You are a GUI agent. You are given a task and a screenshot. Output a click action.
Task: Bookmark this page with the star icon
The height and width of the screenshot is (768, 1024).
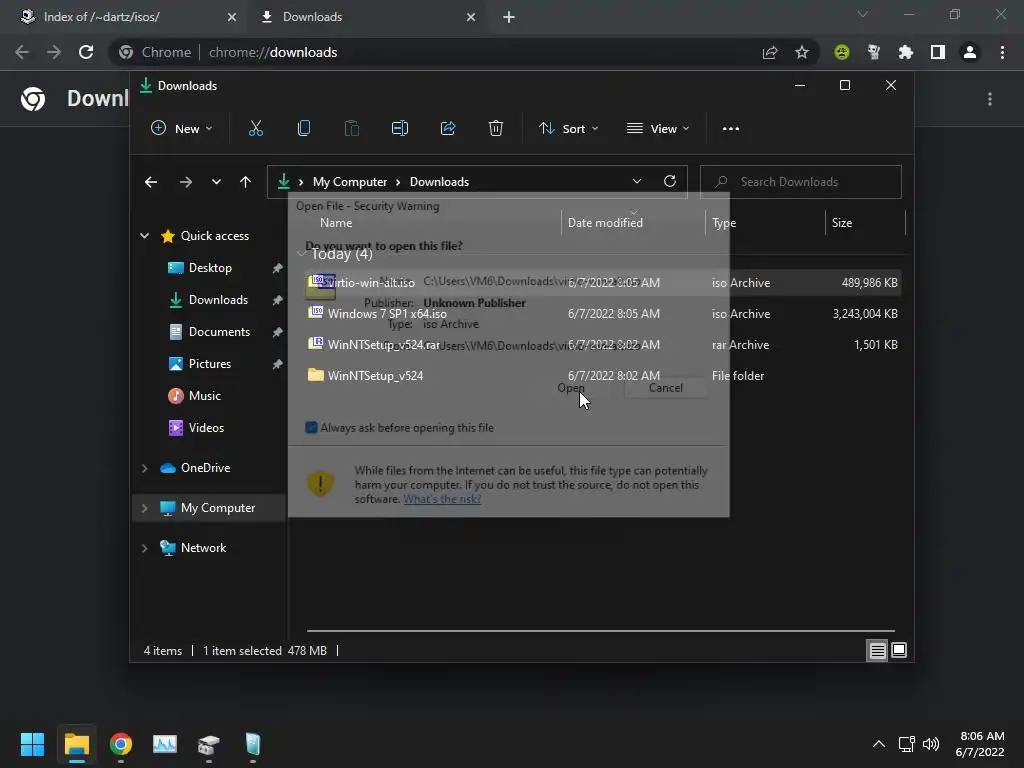point(802,52)
